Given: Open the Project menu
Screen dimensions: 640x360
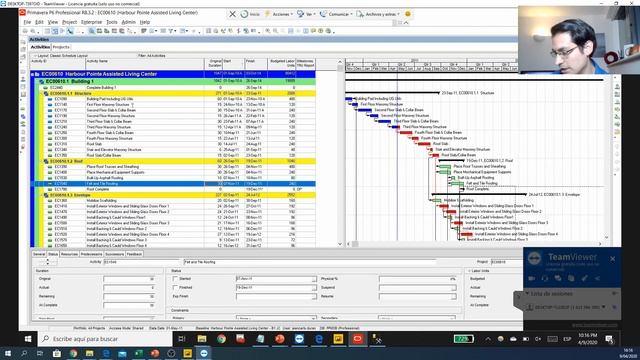Looking at the screenshot, I should click(69, 22).
